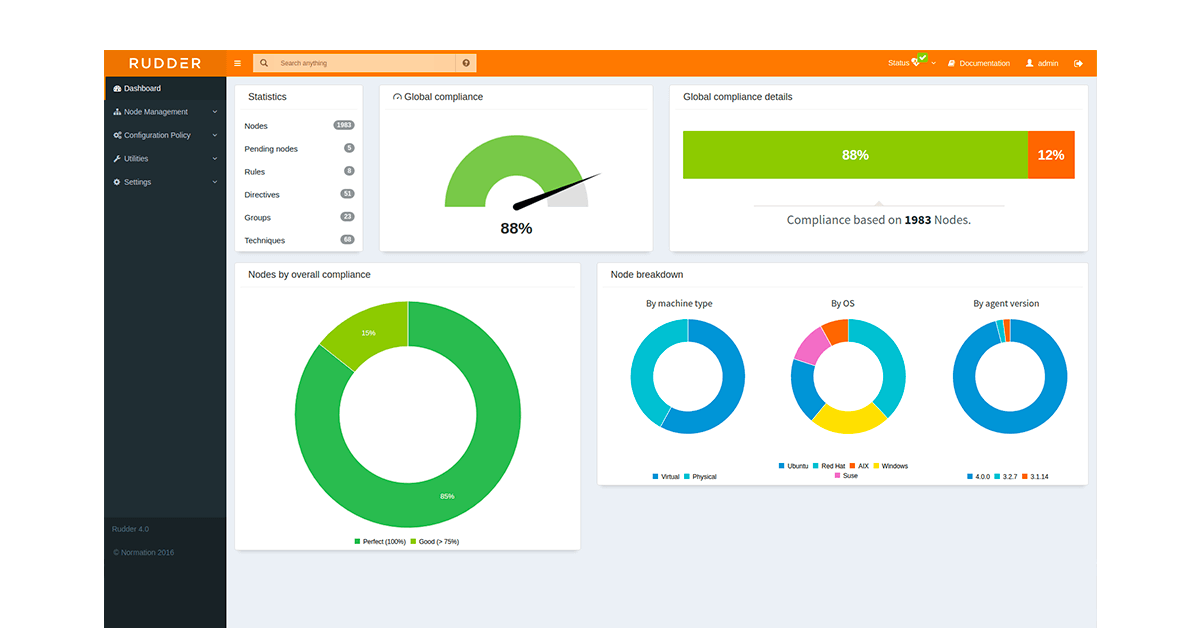The image size is (1200, 628).
Task: Click the green check badge next to Status
Action: 922,56
